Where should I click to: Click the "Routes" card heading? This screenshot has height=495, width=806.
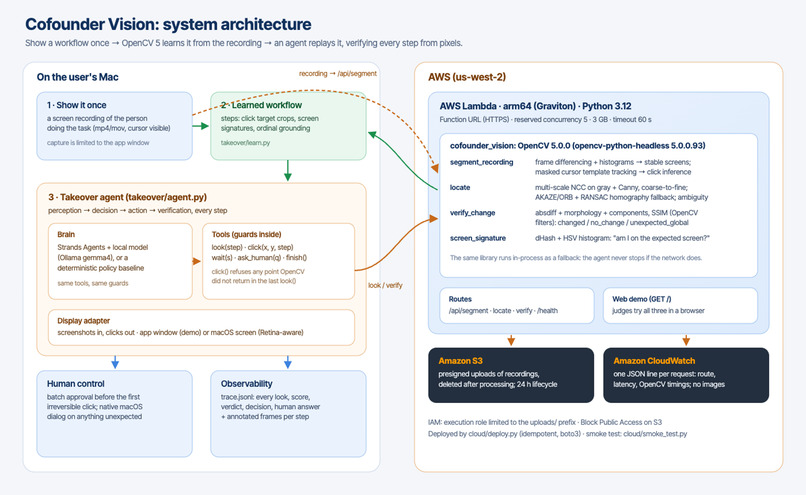tap(460, 299)
